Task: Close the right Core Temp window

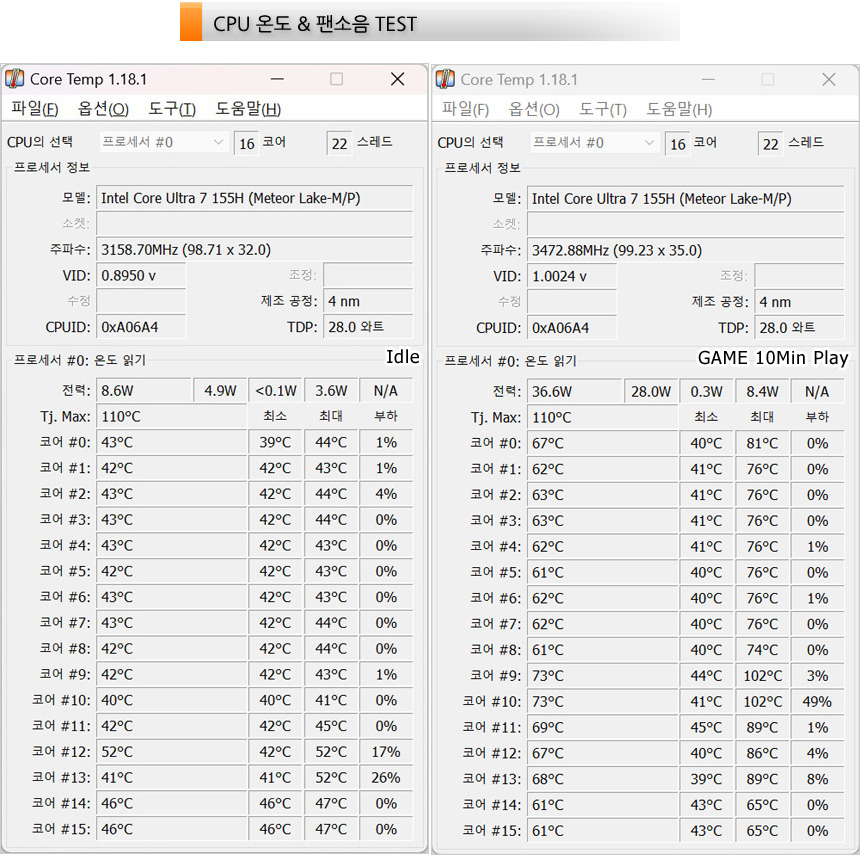Action: pyautogui.click(x=828, y=80)
